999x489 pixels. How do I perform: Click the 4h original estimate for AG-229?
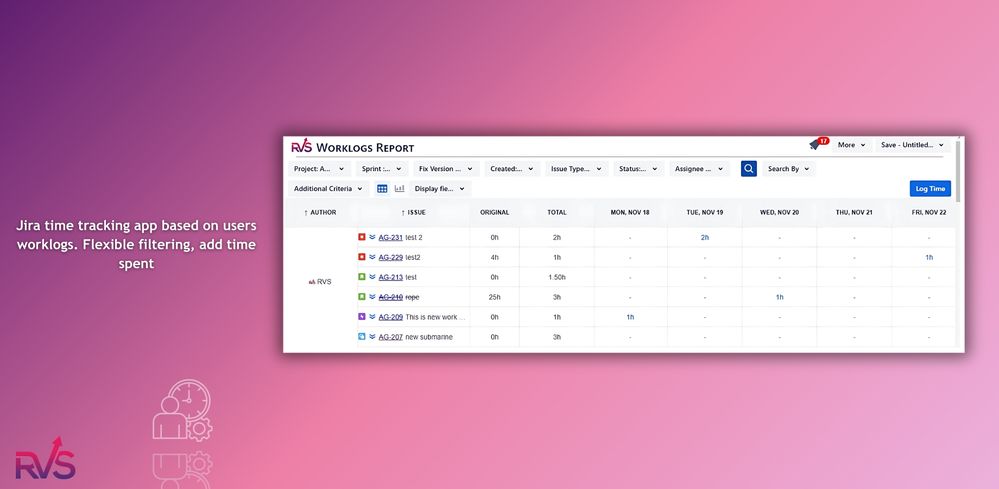494,257
